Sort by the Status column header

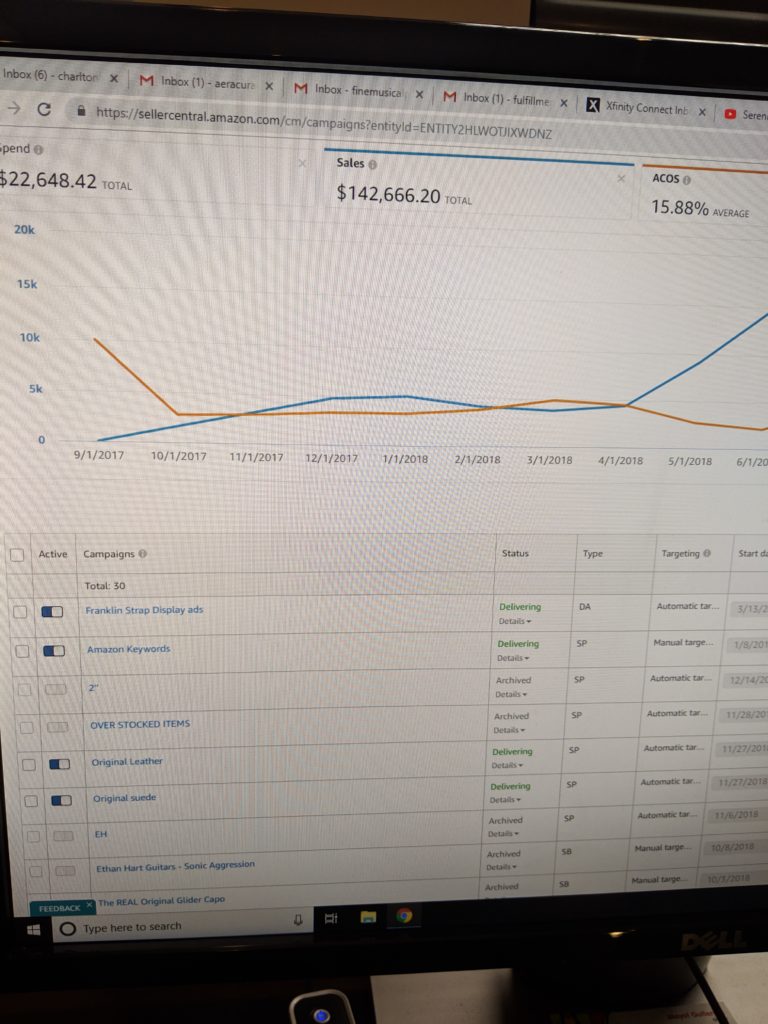tap(515, 553)
